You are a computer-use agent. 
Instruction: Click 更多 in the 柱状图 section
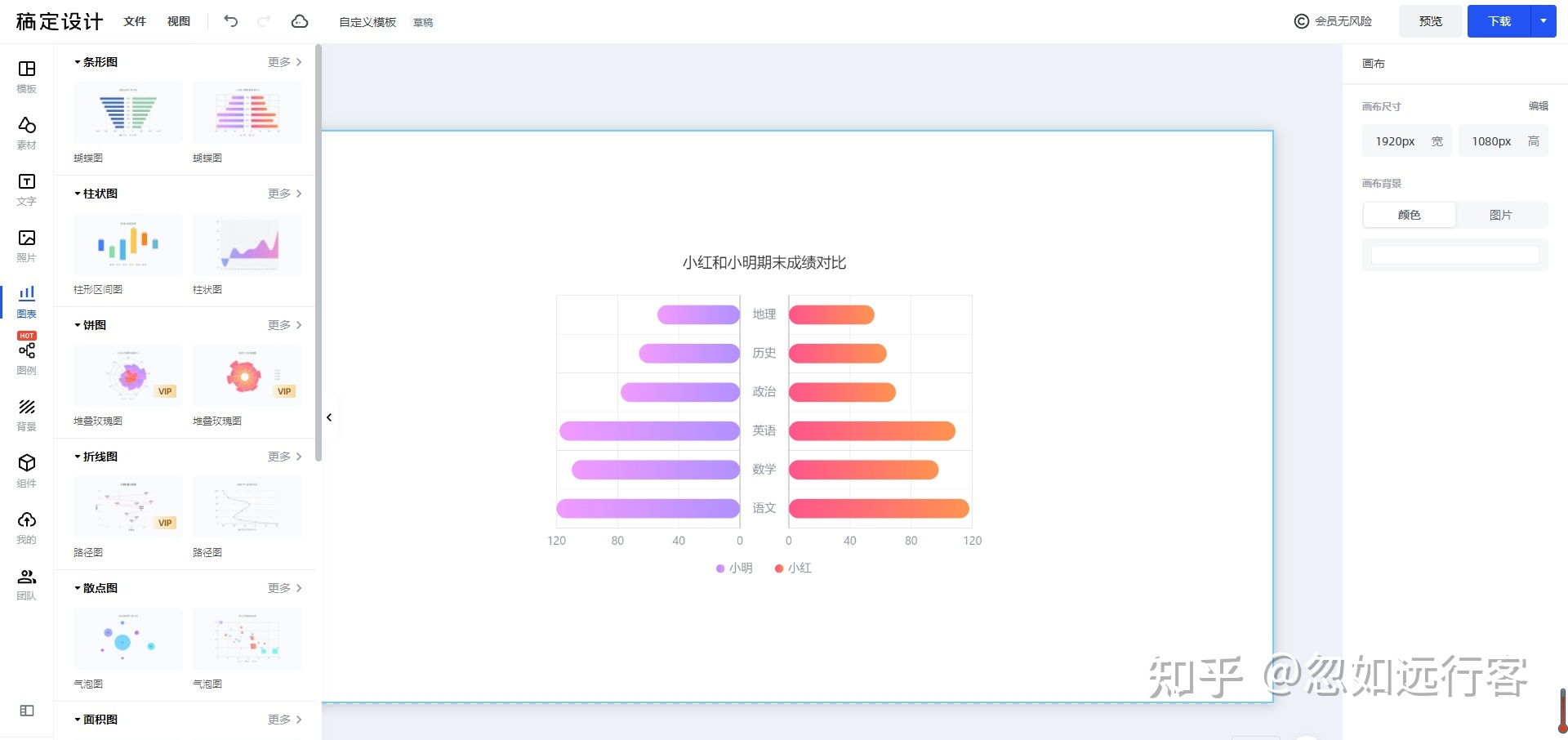tap(285, 194)
